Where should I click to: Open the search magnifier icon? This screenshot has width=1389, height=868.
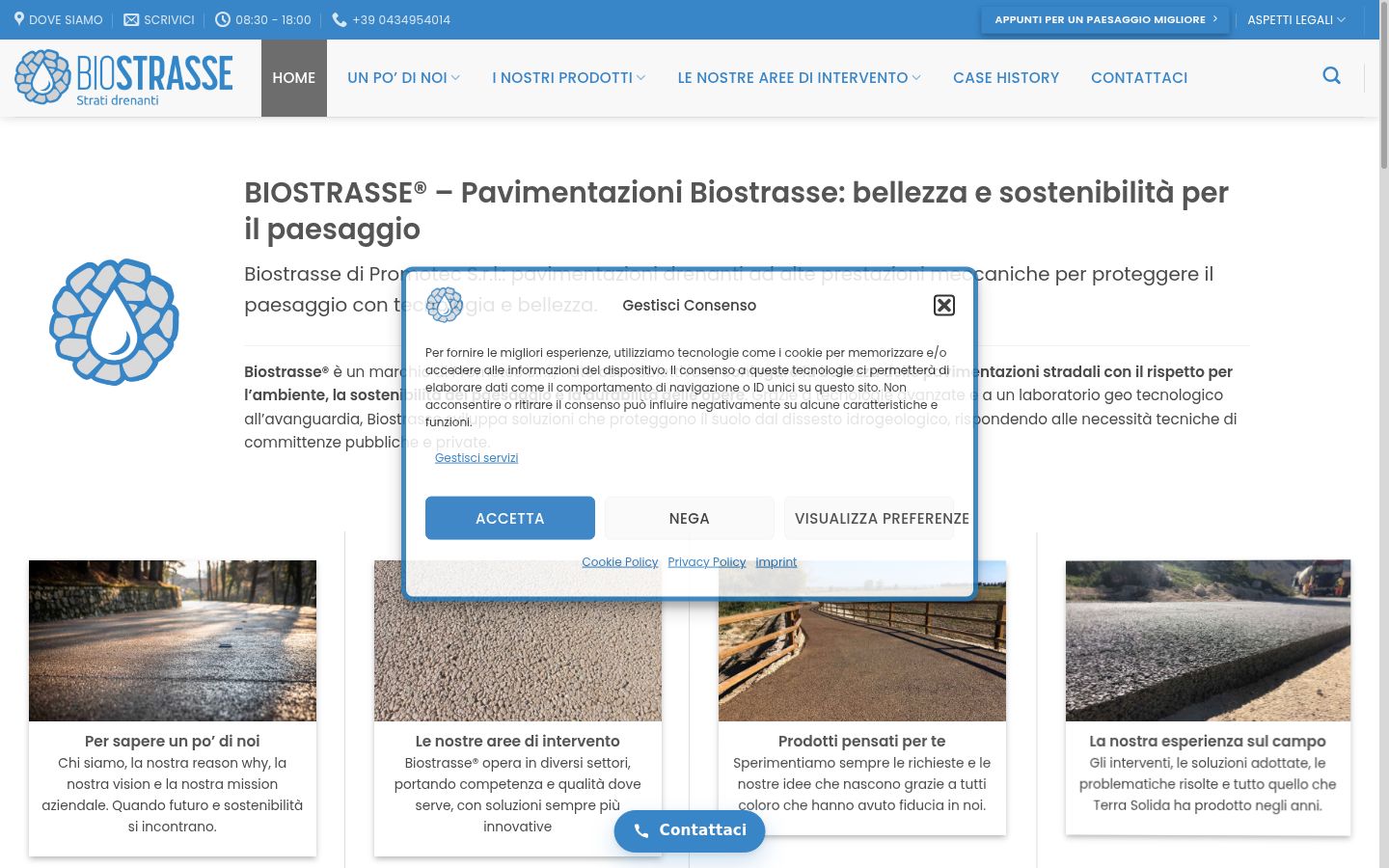tap(1332, 75)
